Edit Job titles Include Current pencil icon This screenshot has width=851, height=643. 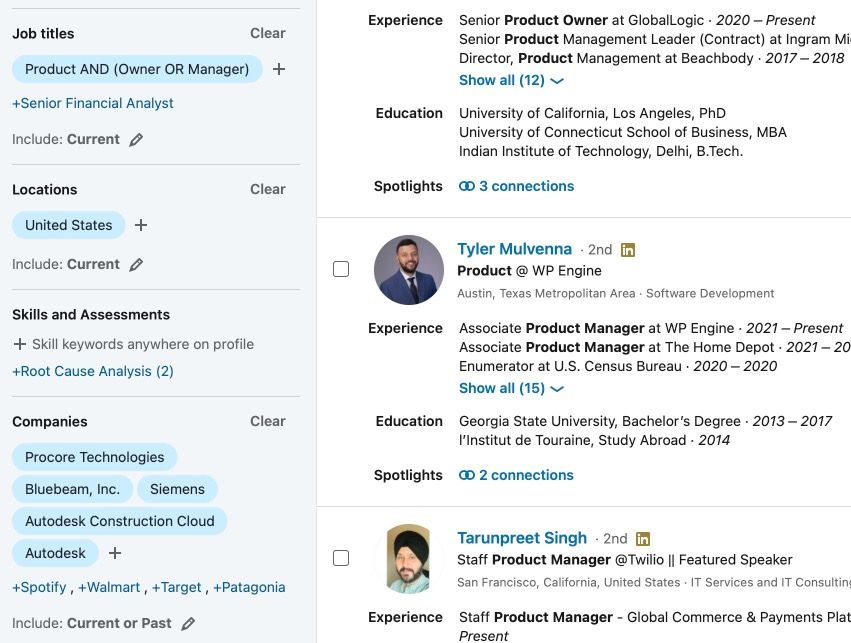136,139
